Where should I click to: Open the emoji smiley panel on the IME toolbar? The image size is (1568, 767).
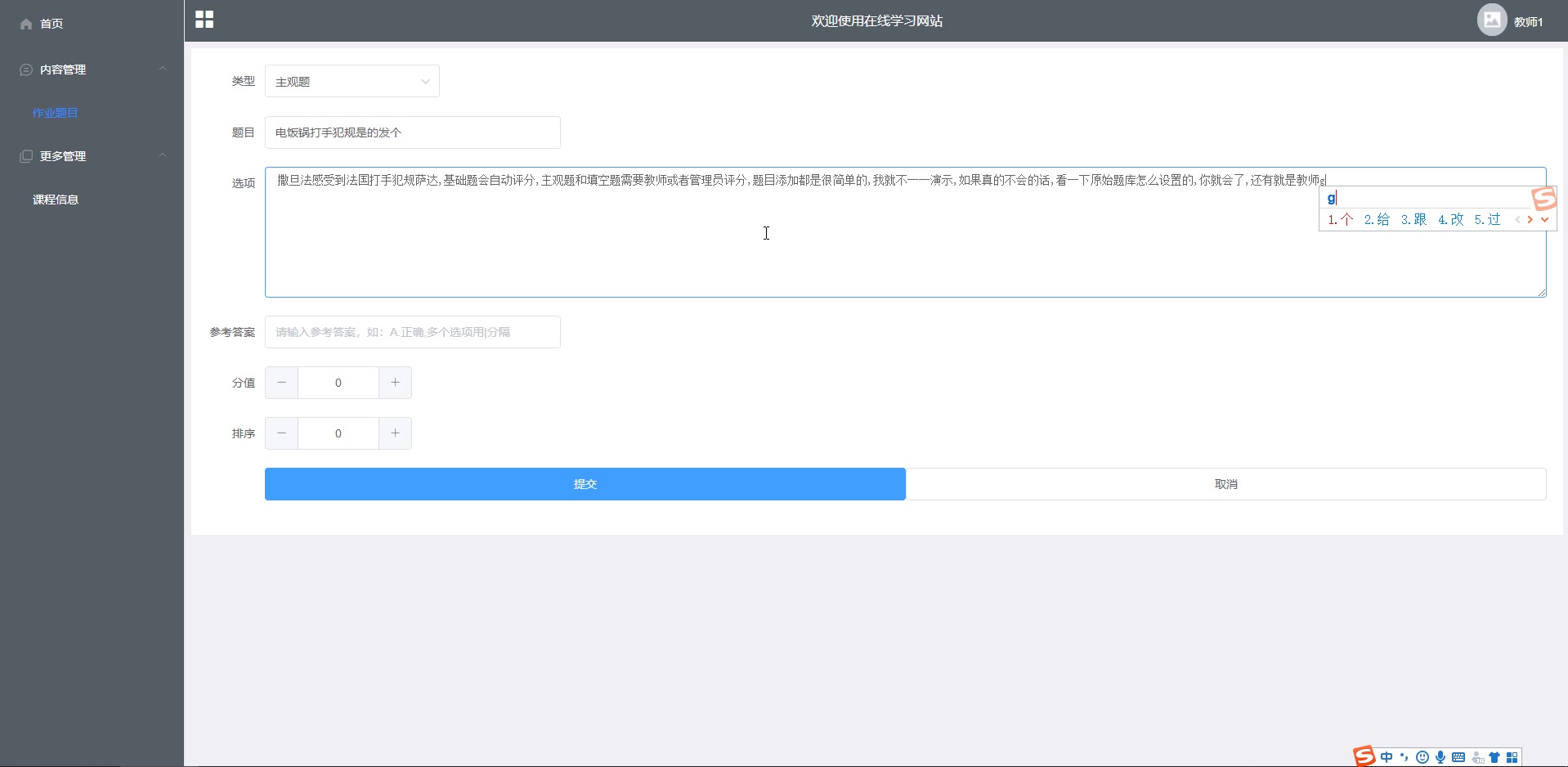click(x=1422, y=757)
